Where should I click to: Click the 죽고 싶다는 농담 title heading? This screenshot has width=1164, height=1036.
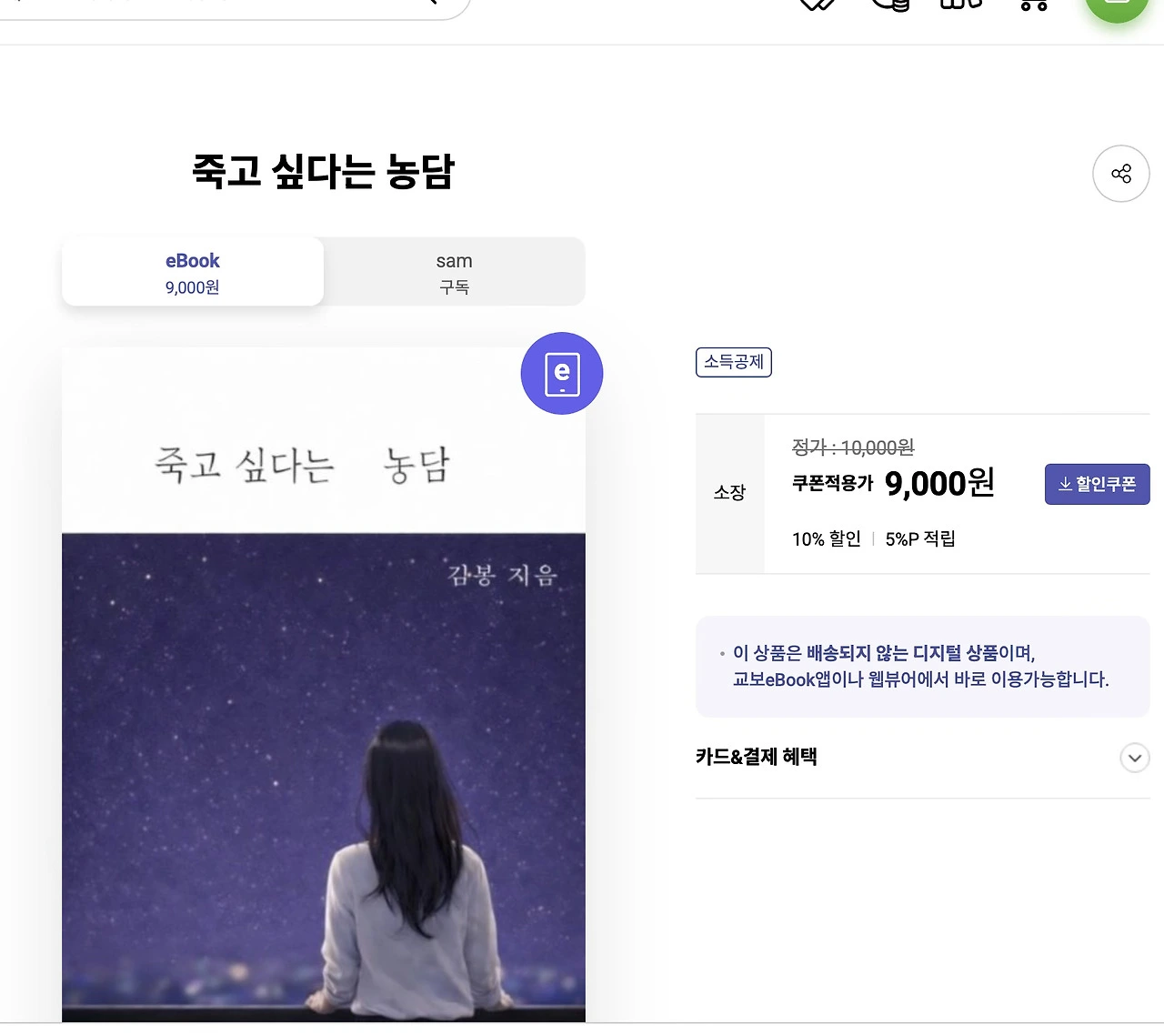(x=323, y=171)
